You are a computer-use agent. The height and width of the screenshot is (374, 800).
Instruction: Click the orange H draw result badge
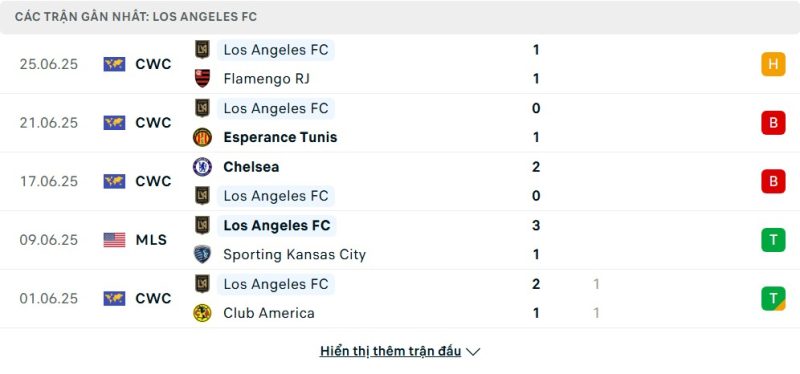click(773, 64)
